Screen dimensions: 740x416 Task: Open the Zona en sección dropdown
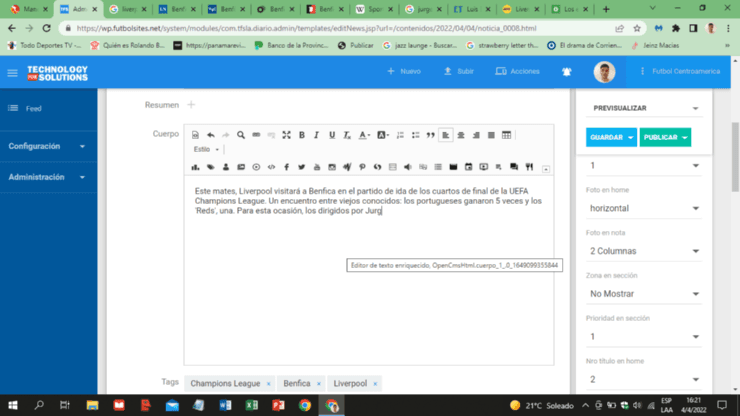pos(643,294)
